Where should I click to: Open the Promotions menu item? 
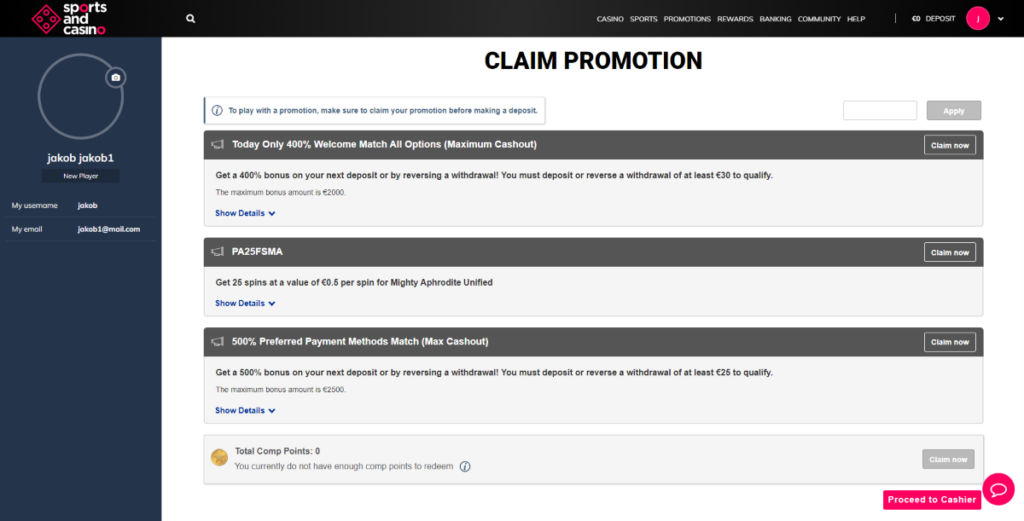pos(687,19)
